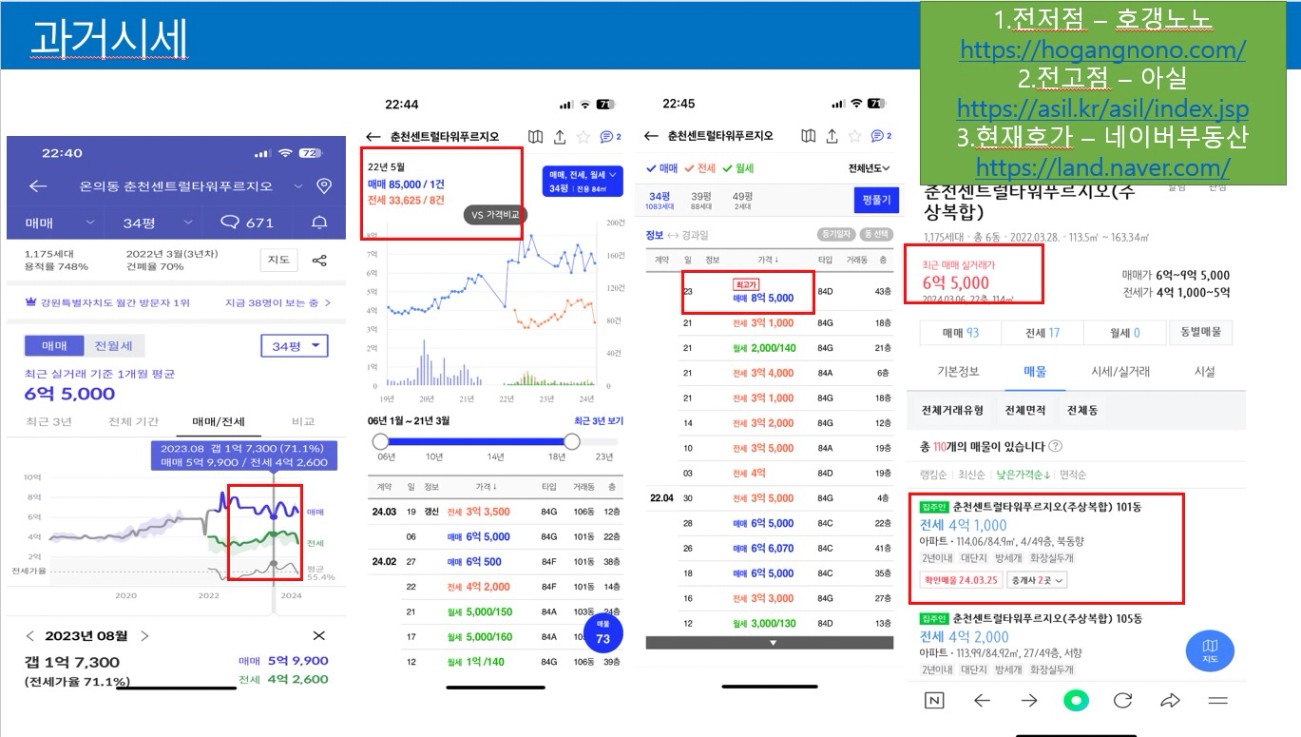This screenshot has width=1301, height=737.
Task: Tap favorite star in the 22:45 Asil screen
Action: click(855, 136)
